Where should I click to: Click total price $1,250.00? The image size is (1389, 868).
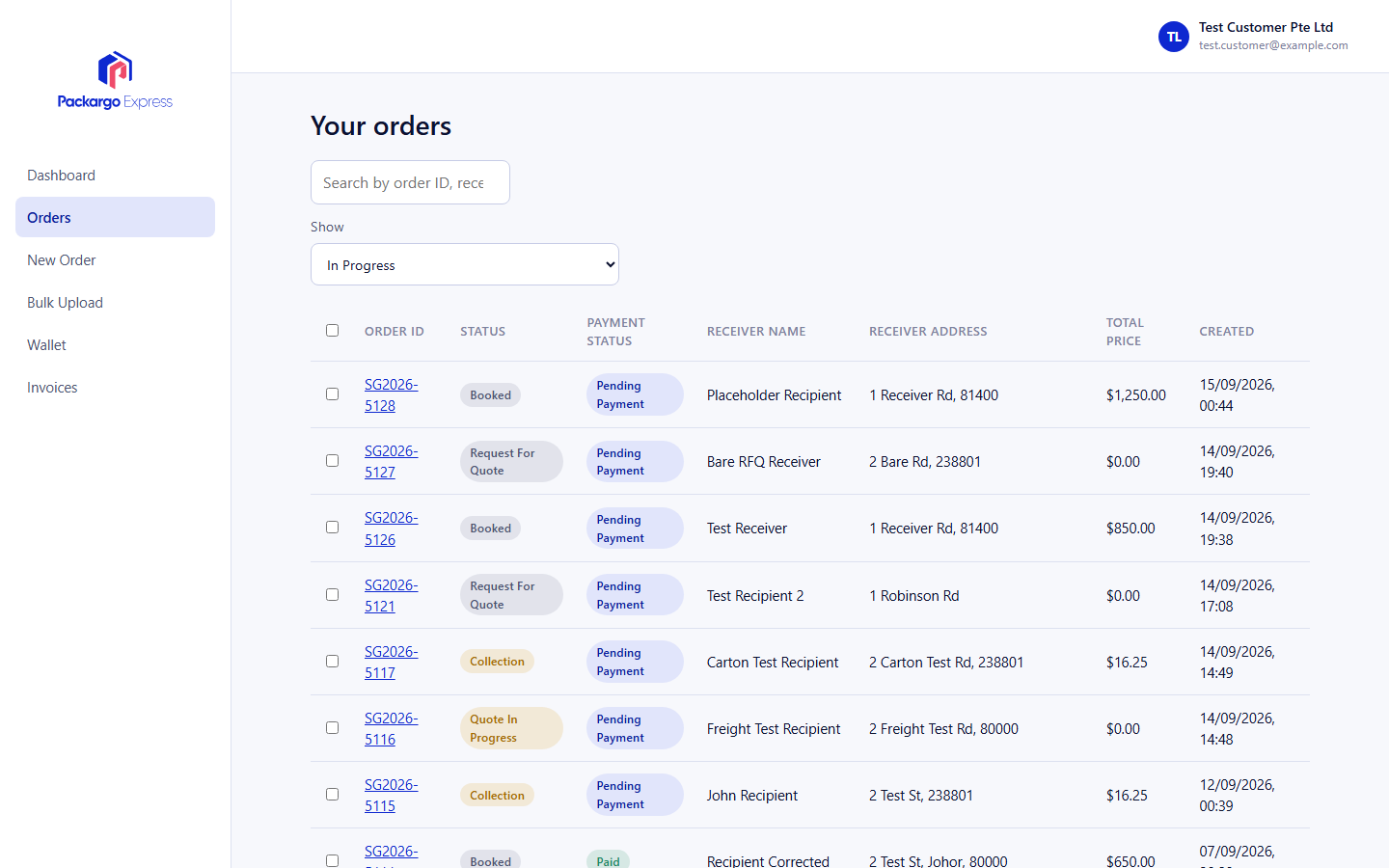[1135, 394]
